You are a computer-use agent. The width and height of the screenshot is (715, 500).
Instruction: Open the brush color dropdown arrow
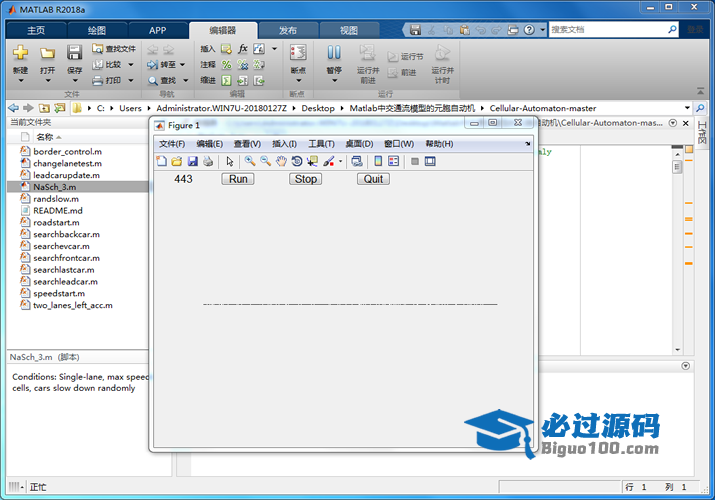(x=340, y=161)
